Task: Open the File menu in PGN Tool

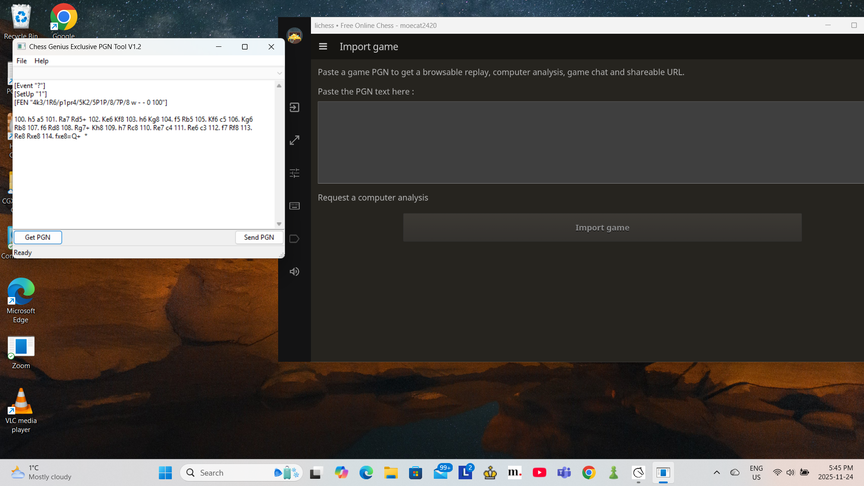Action: tap(21, 61)
